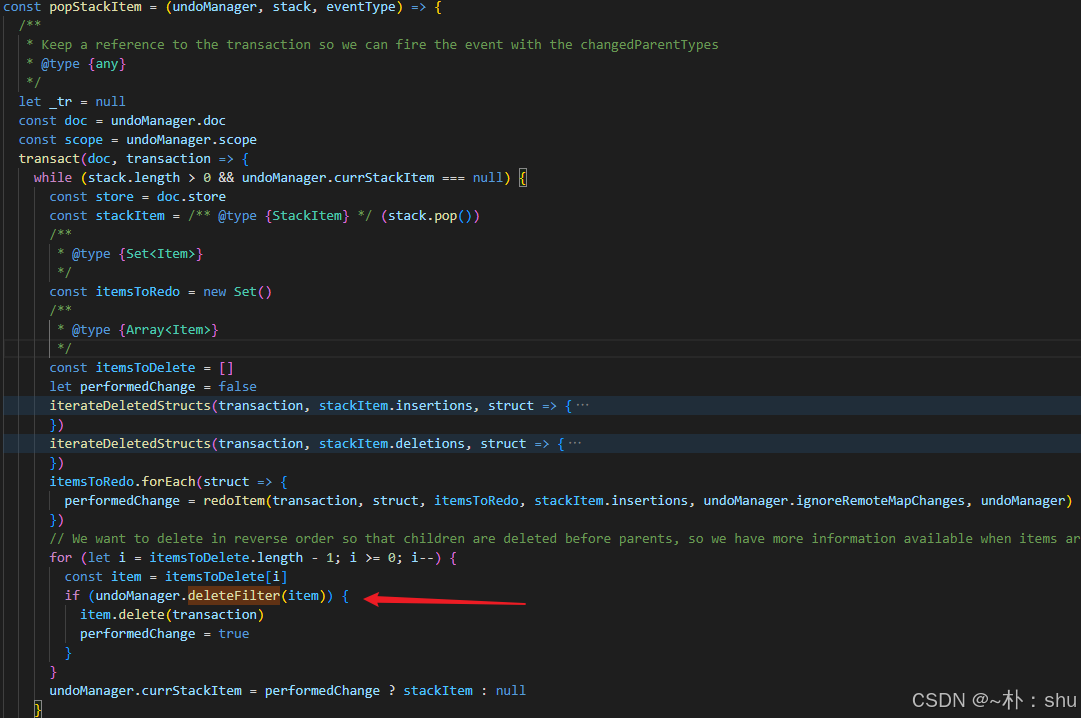Image resolution: width=1081 pixels, height=718 pixels.
Task: Click the 'transact' function call
Action: coord(49,159)
